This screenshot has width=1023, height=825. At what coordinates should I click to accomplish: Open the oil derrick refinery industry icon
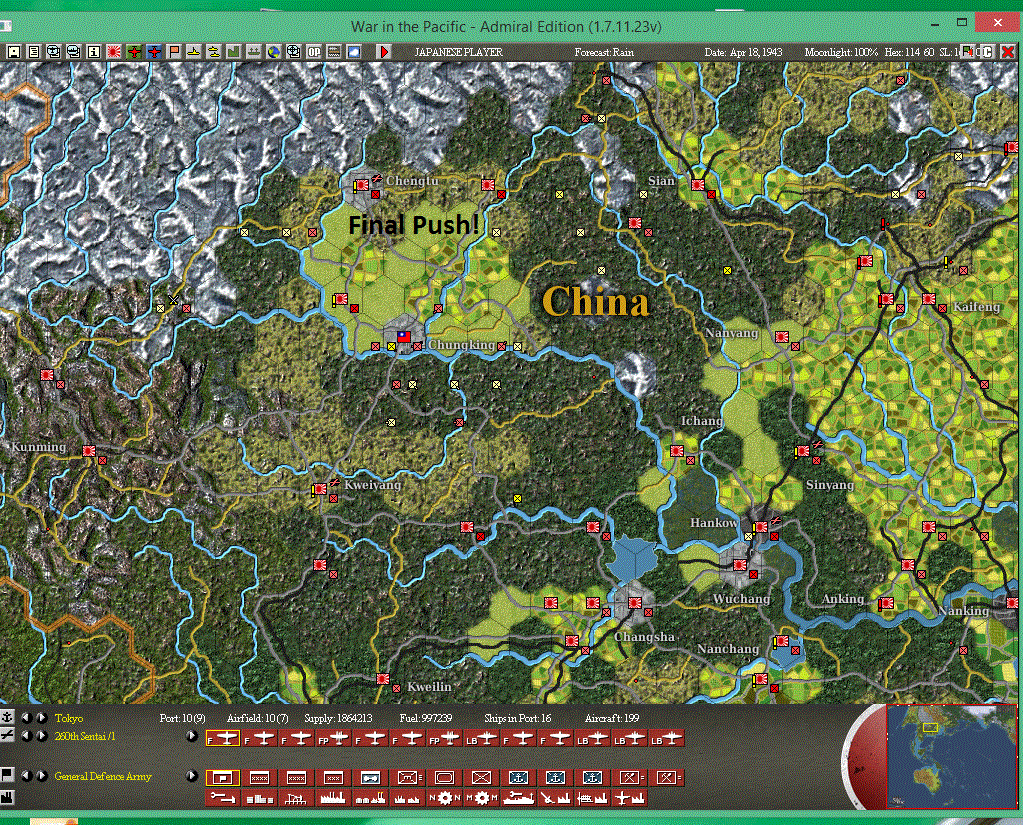[296, 797]
